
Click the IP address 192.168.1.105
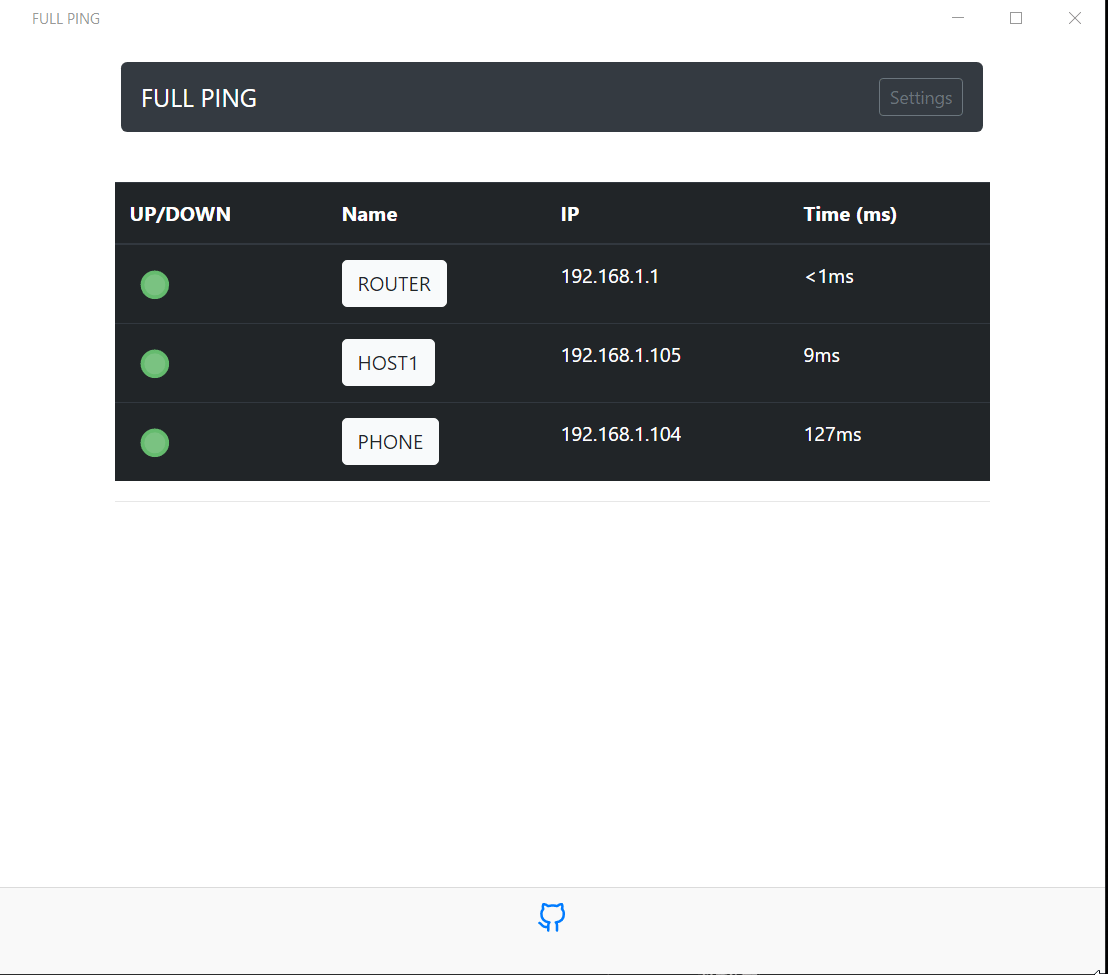(620, 355)
